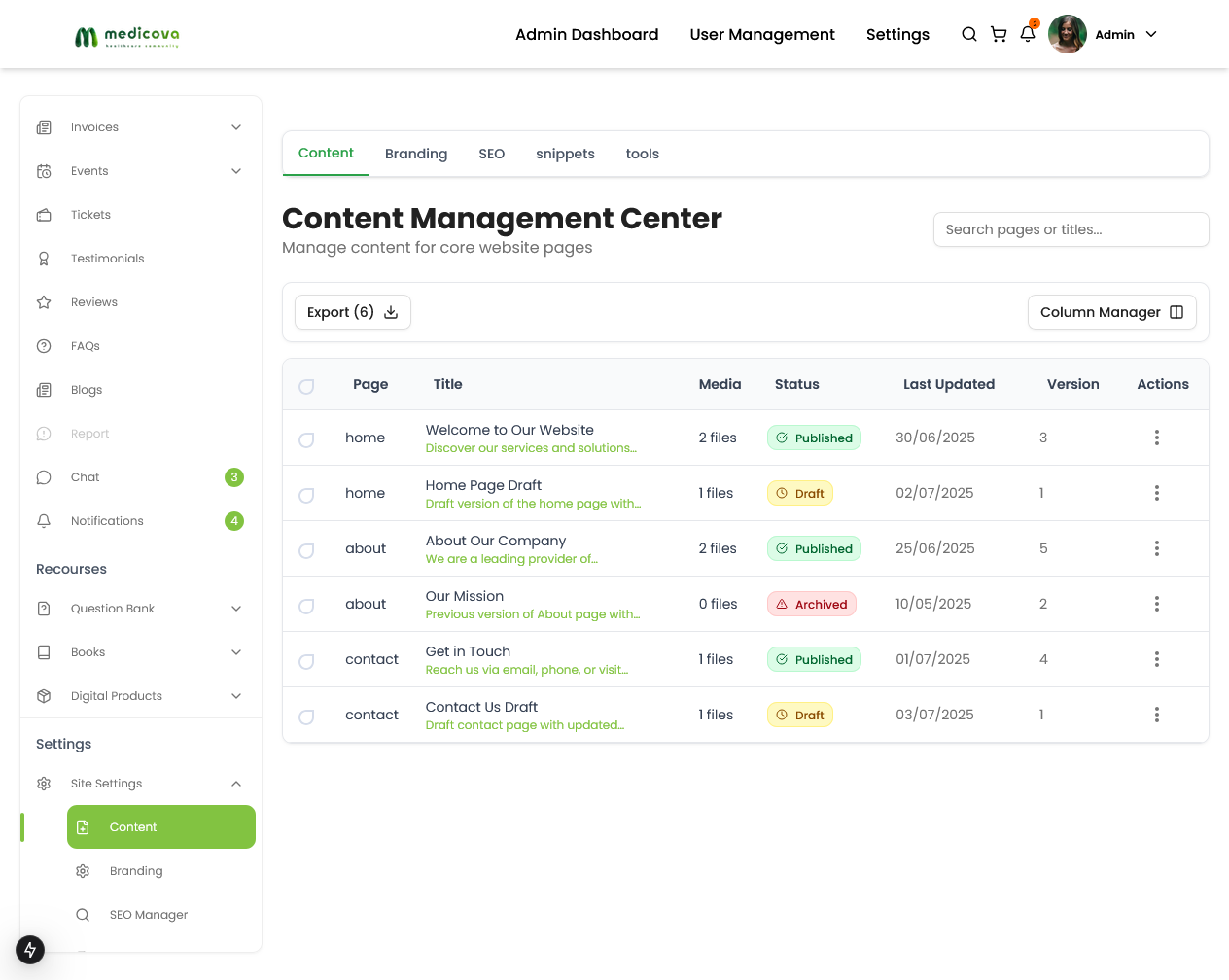Click the sidebar Notifications bell icon
Image resolution: width=1229 pixels, height=980 pixels.
click(x=44, y=521)
